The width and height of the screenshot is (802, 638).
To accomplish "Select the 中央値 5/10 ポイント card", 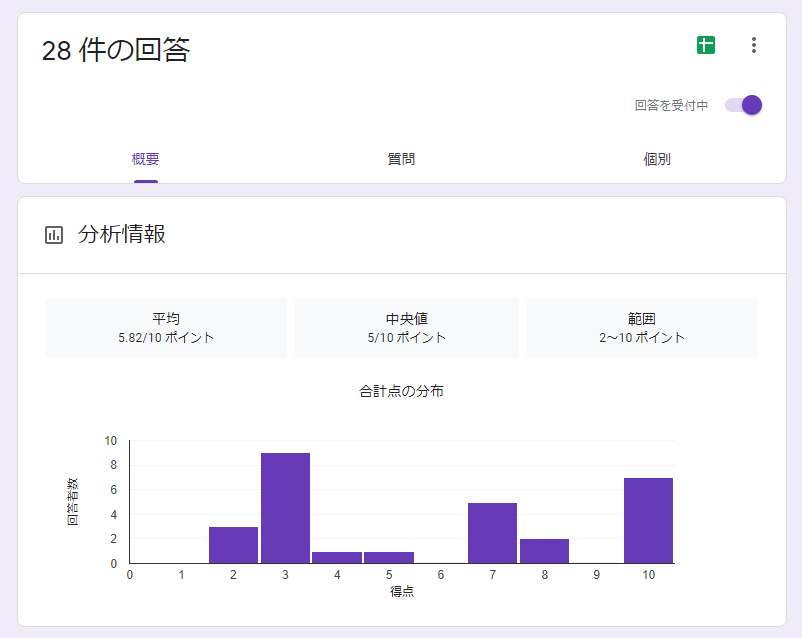I will pyautogui.click(x=407, y=328).
